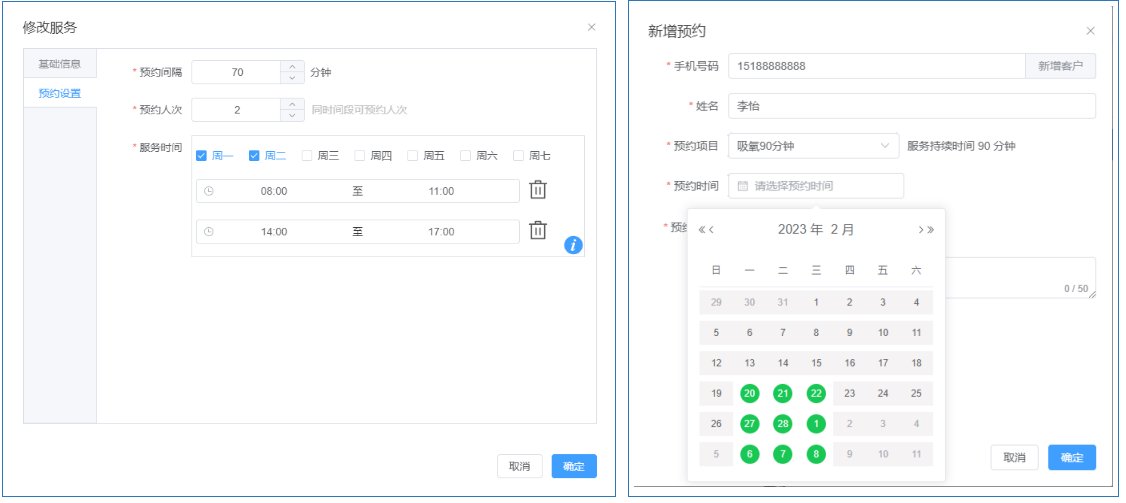The image size is (1126, 503).
Task: Click clock icon in the 08:00 time row
Action: (x=209, y=191)
